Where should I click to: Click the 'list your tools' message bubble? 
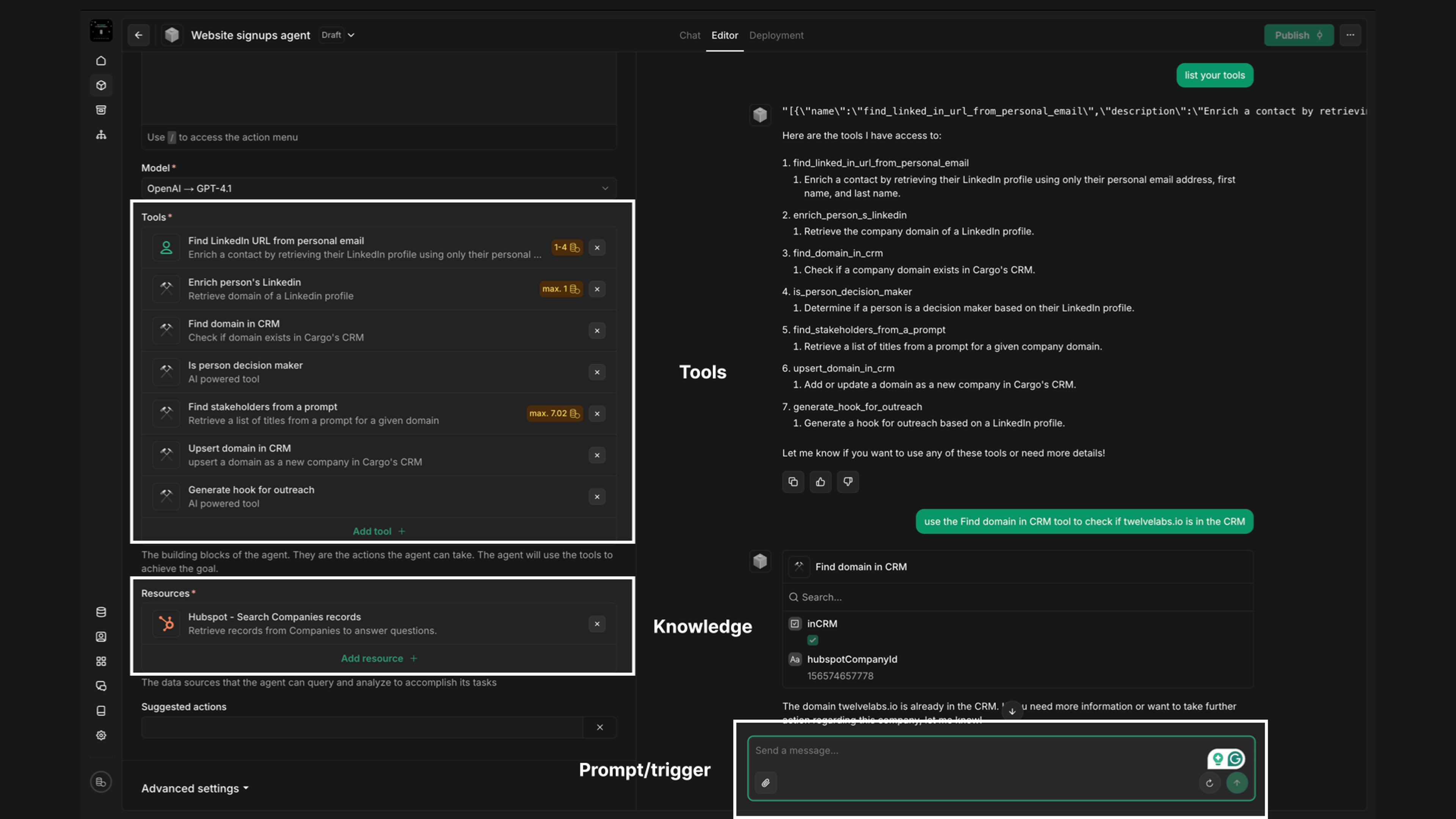1214,75
